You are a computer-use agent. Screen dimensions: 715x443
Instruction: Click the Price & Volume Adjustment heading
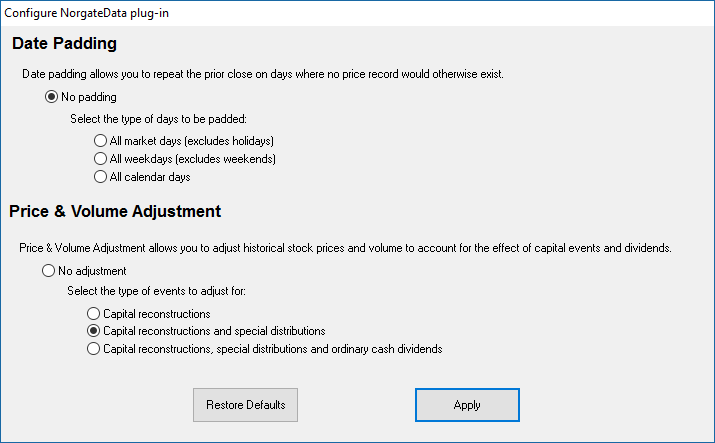click(x=115, y=211)
